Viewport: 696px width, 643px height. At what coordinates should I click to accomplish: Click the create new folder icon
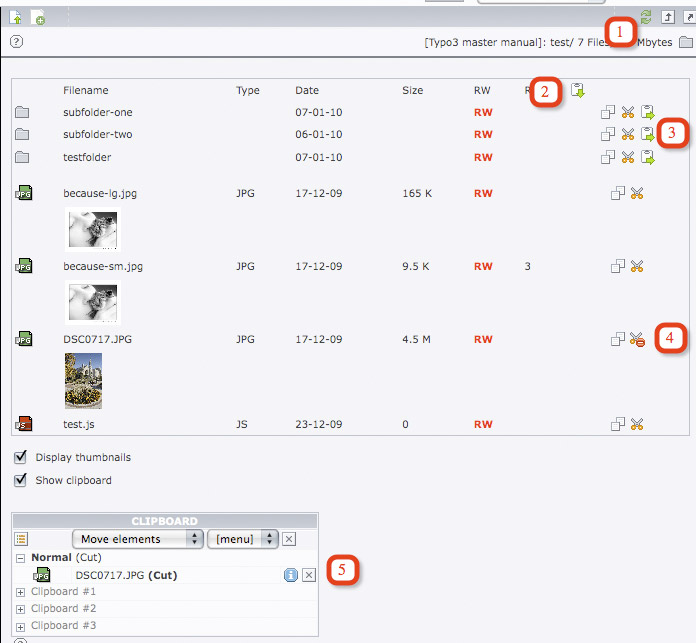tap(38, 18)
